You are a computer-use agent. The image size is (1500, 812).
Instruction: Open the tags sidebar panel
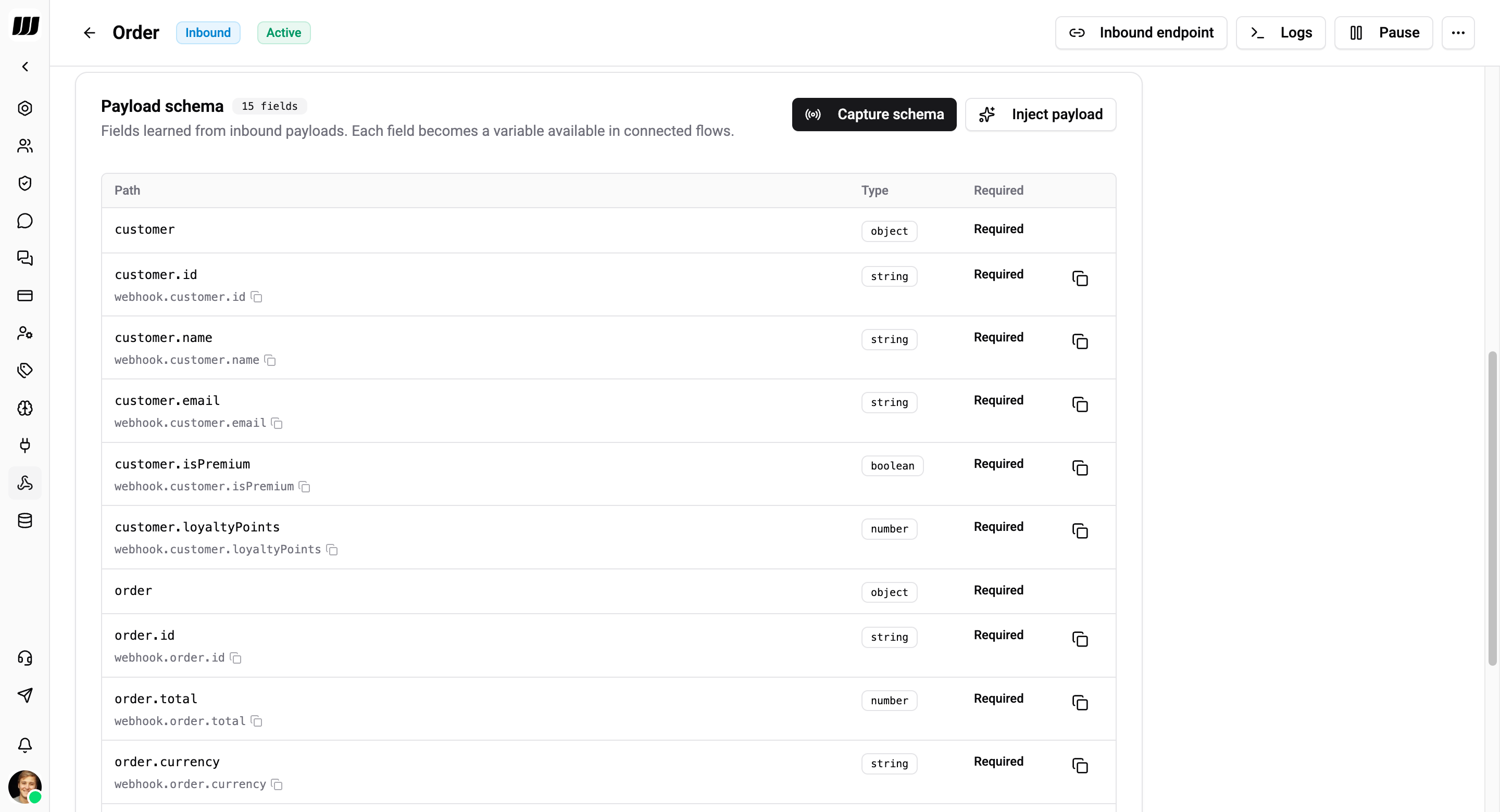click(x=25, y=370)
